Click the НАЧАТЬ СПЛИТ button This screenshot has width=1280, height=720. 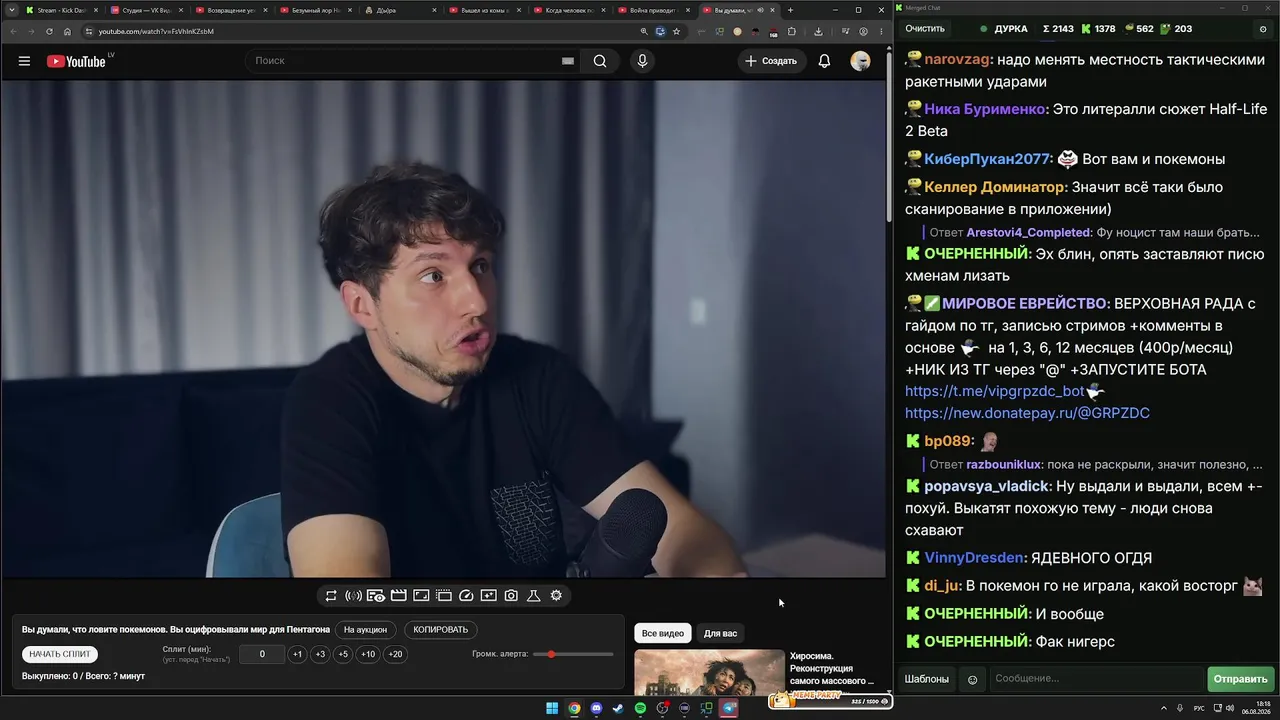pos(60,655)
